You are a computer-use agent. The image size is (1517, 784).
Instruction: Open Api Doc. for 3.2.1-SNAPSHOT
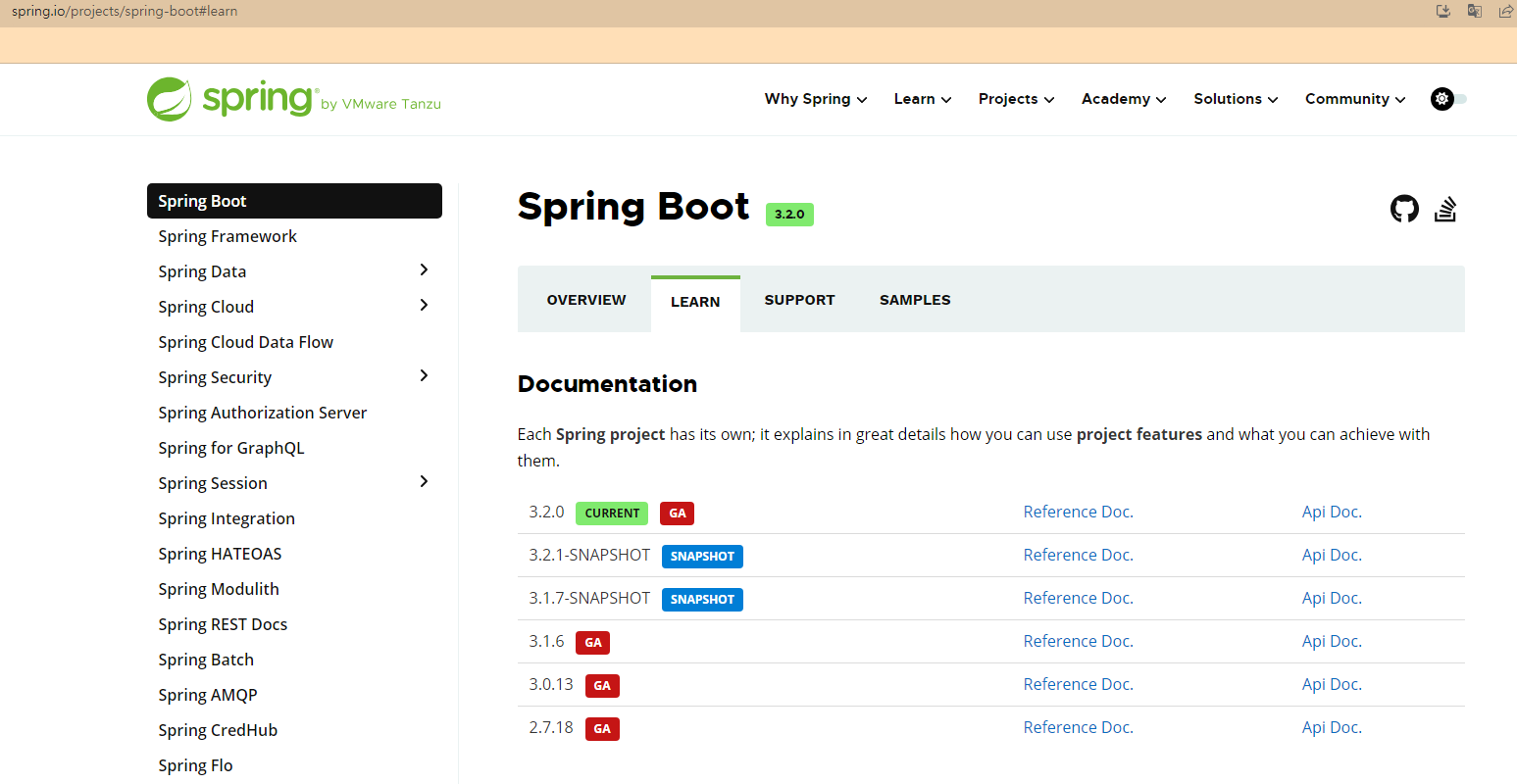tap(1332, 555)
